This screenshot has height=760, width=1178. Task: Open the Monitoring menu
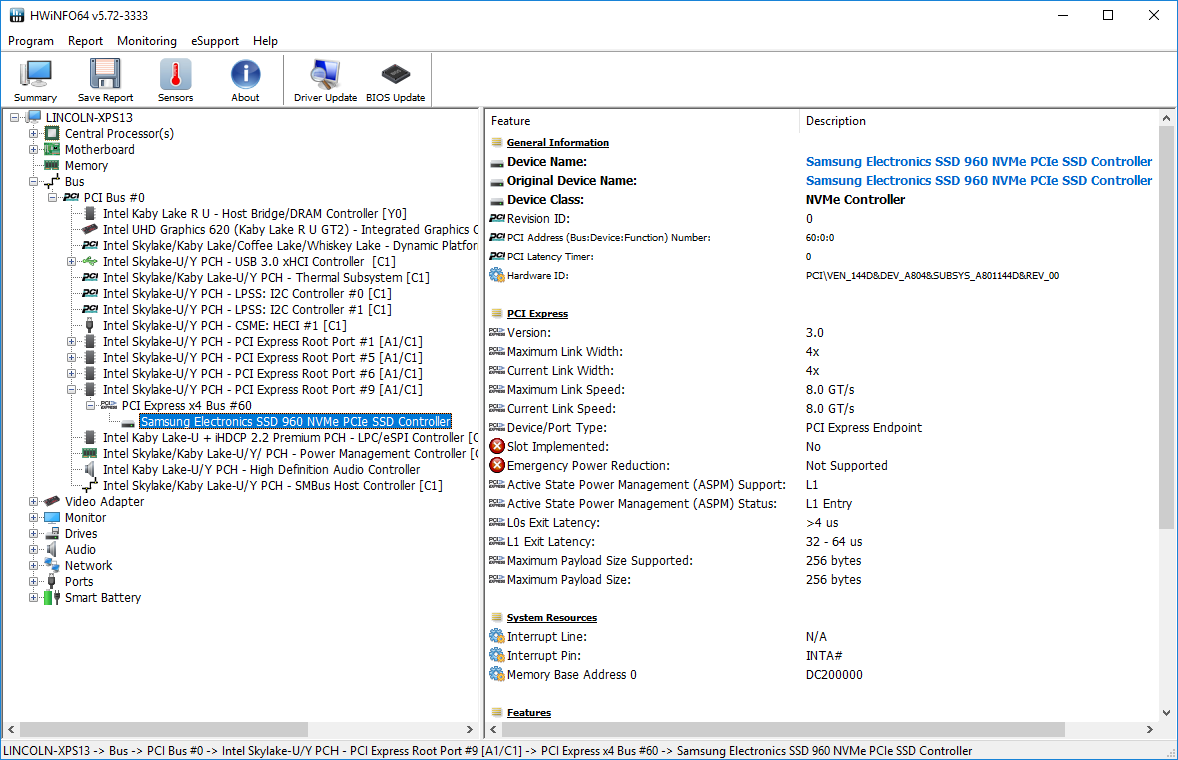pos(146,41)
